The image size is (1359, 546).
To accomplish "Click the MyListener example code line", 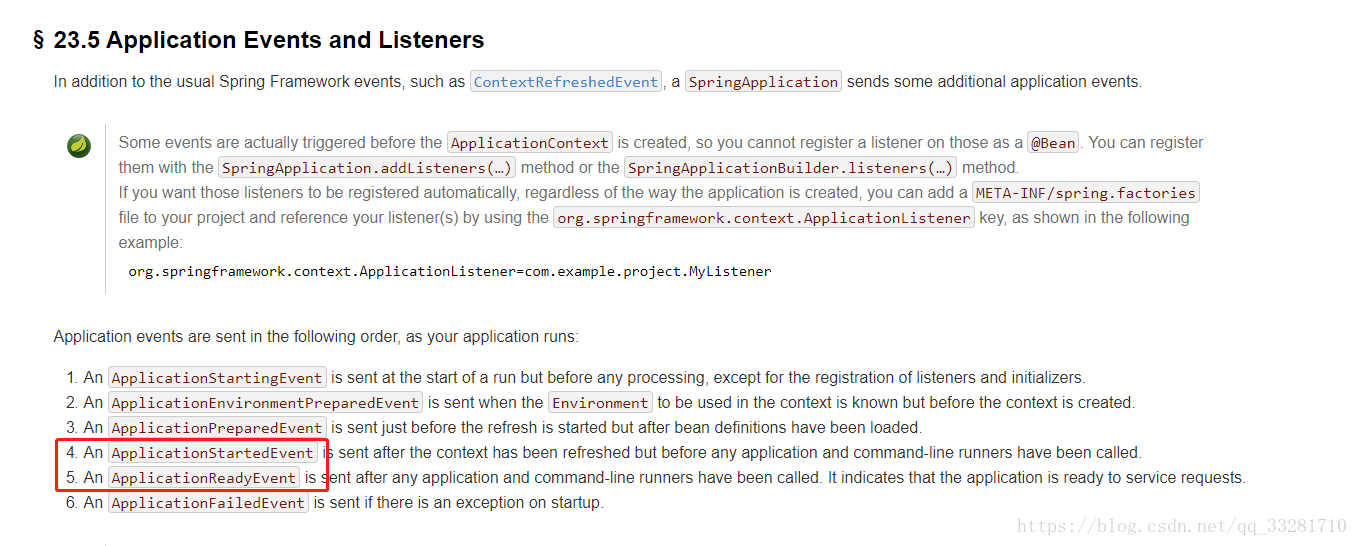I will pyautogui.click(x=450, y=271).
